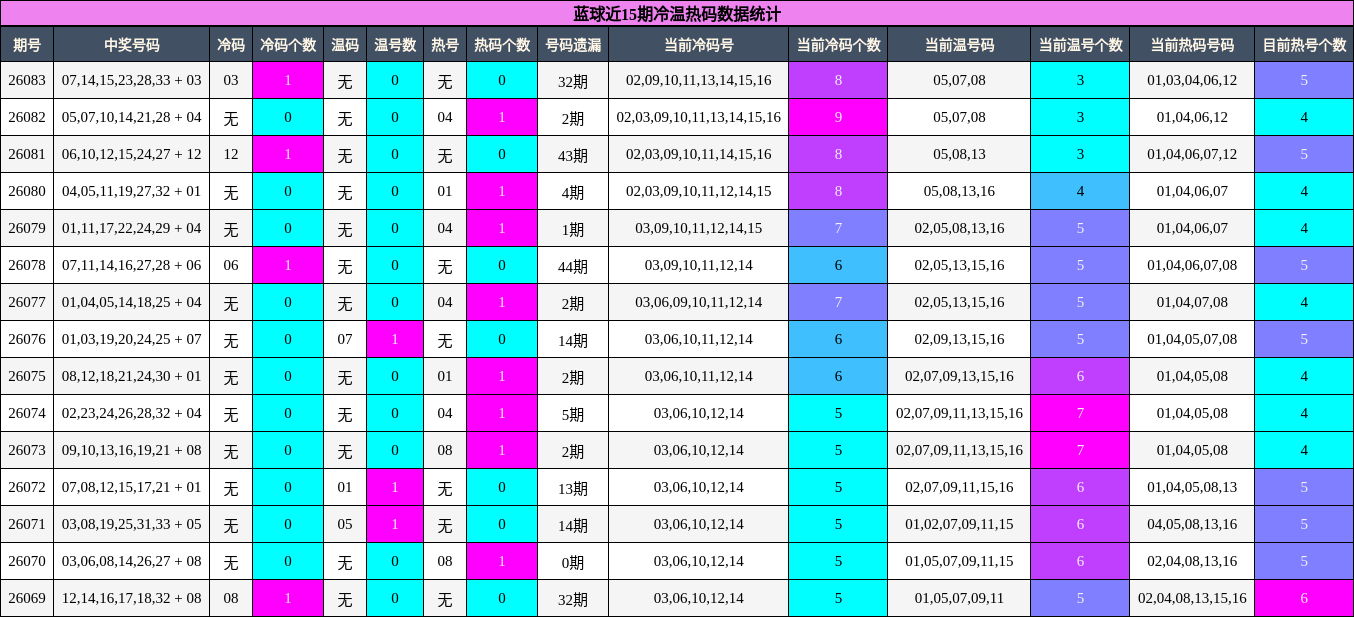Click cold numbers 03,06,09,10,11,12,14

coord(698,302)
